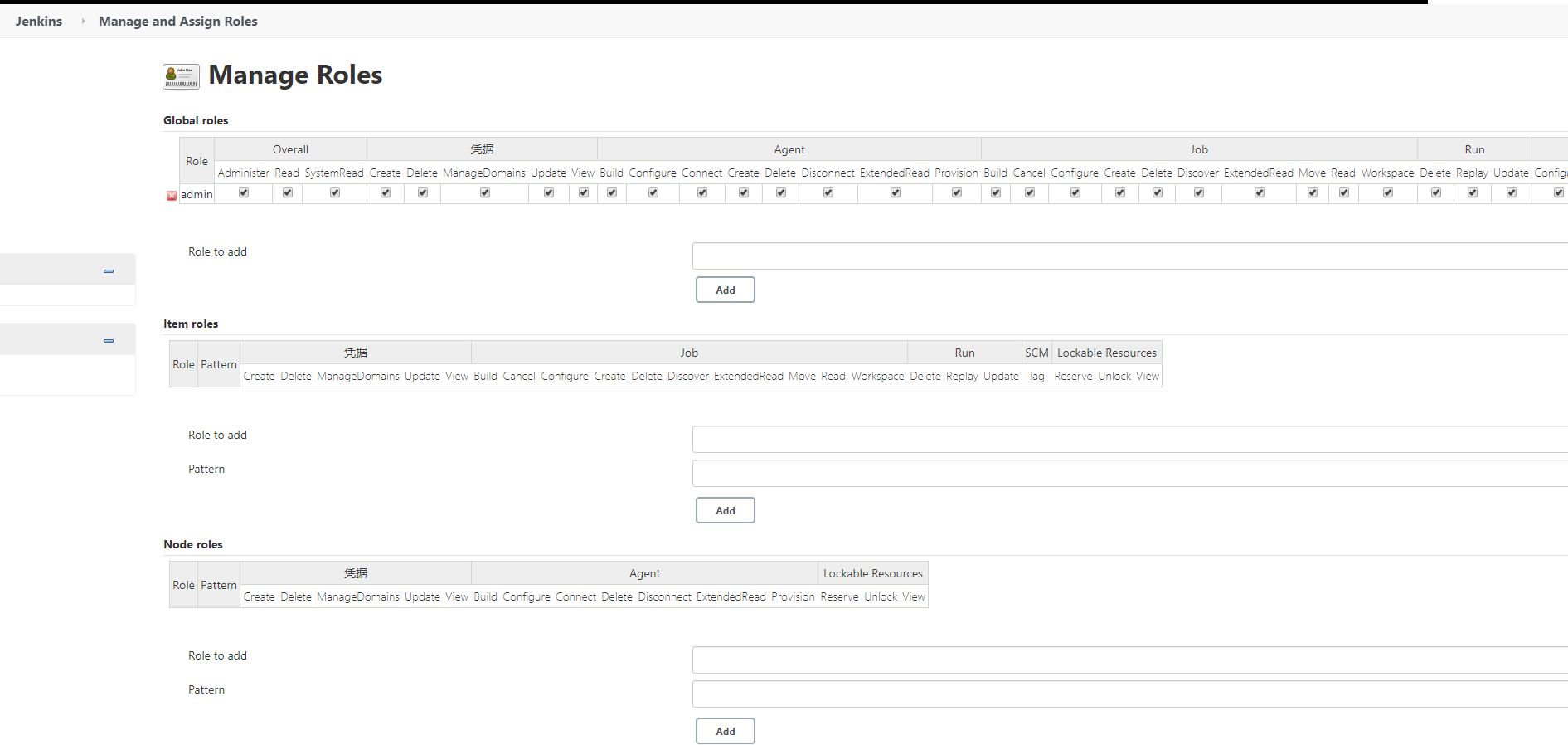
Task: Toggle admin's Run Replay checkbox
Action: pos(1473,192)
